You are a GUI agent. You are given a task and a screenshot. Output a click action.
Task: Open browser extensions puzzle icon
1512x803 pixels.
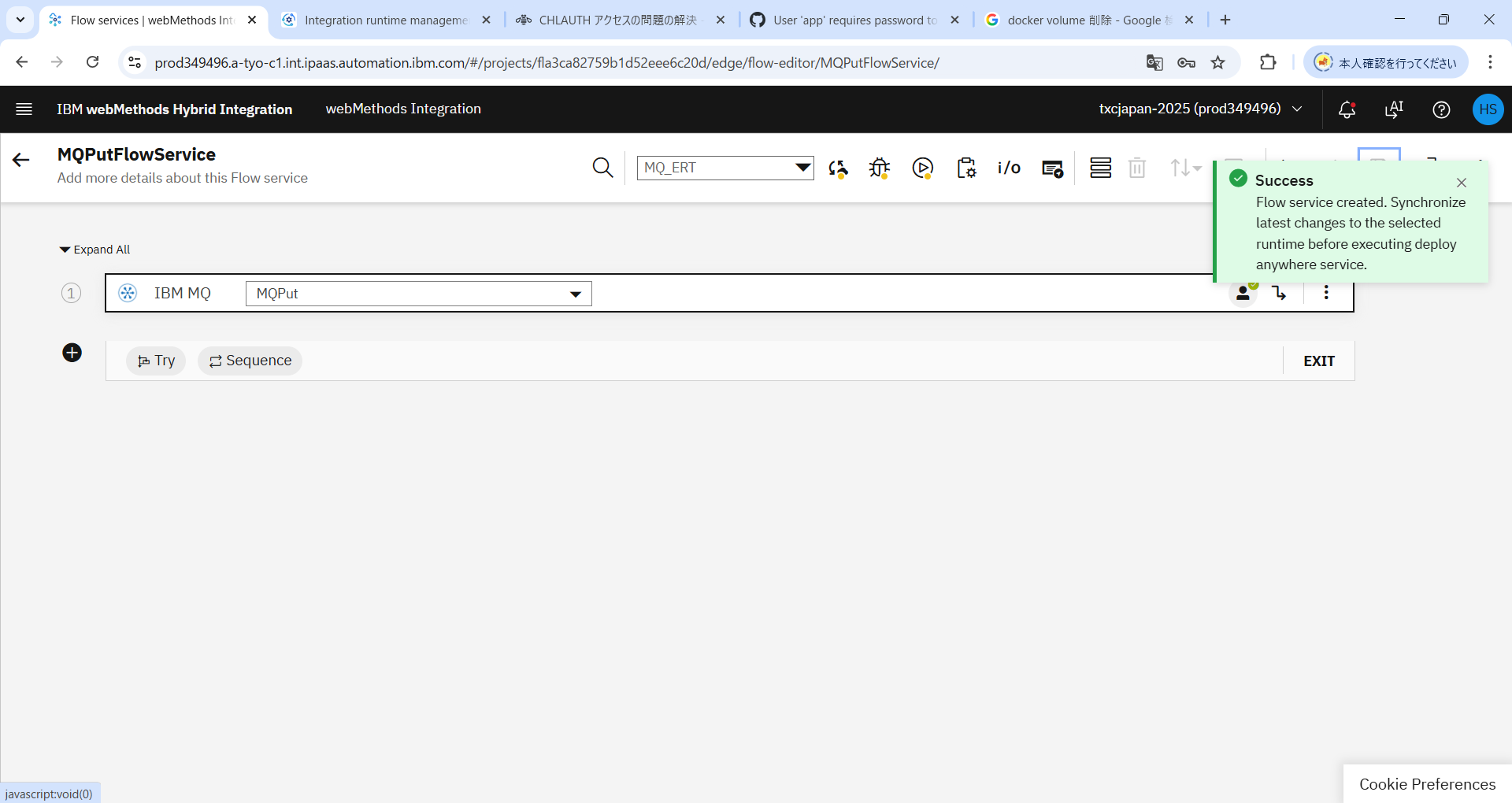(1268, 62)
